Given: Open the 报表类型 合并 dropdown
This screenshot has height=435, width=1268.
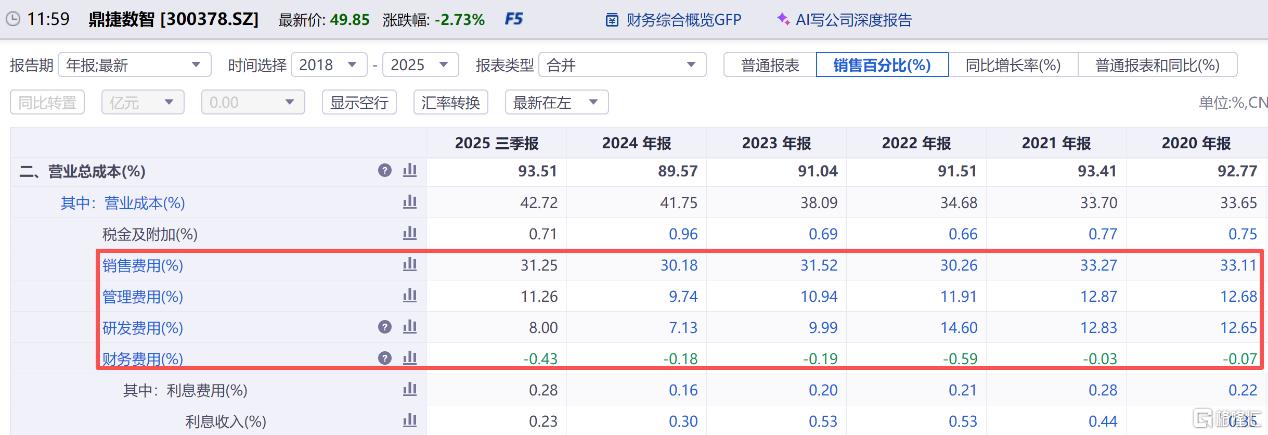Looking at the screenshot, I should coord(622,65).
